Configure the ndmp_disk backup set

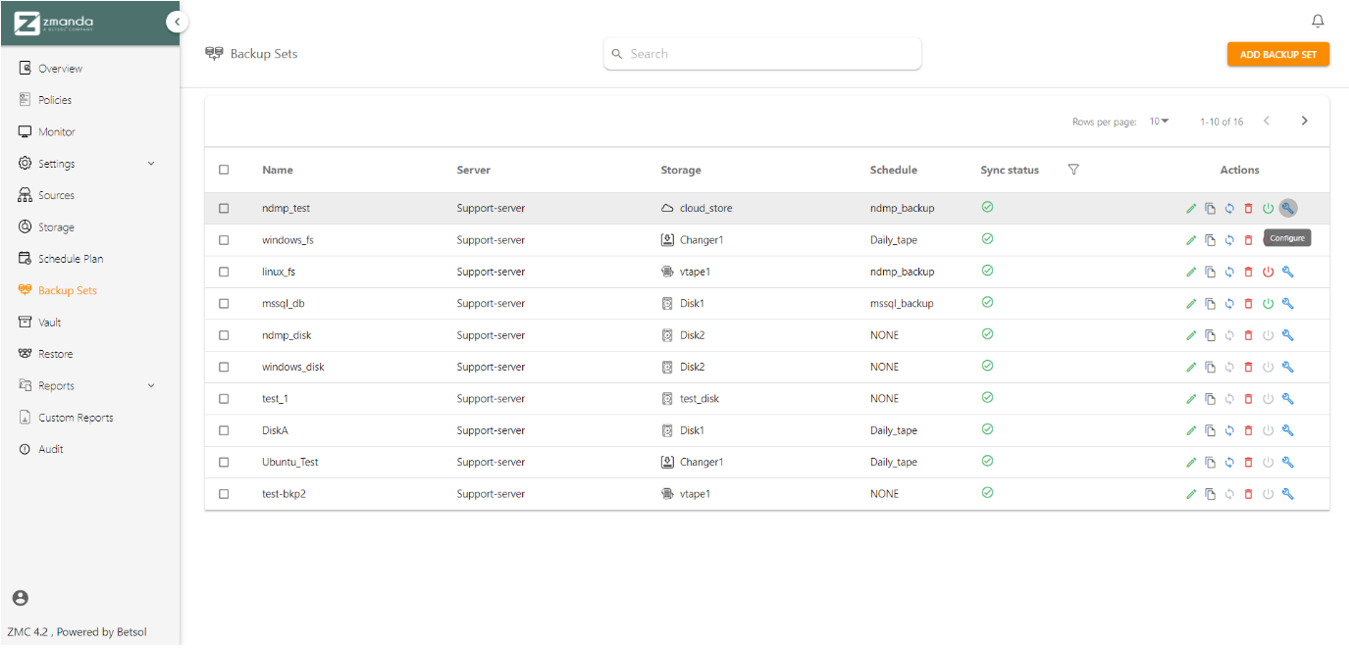coord(1288,335)
